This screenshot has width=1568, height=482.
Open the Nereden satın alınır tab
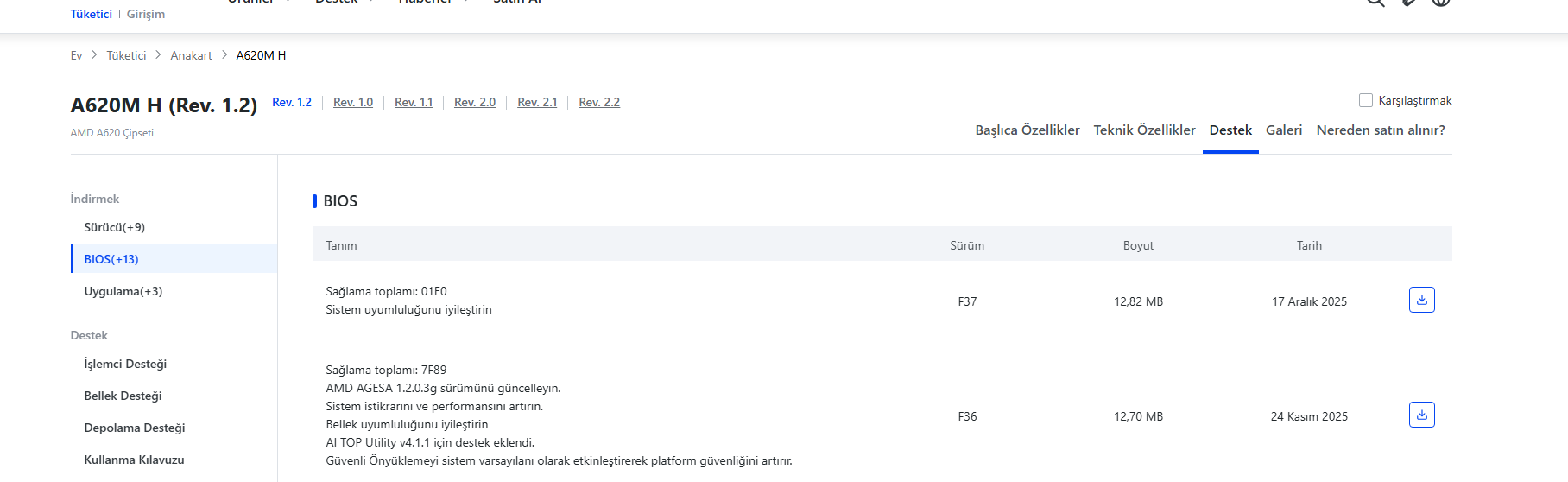pyautogui.click(x=1381, y=130)
